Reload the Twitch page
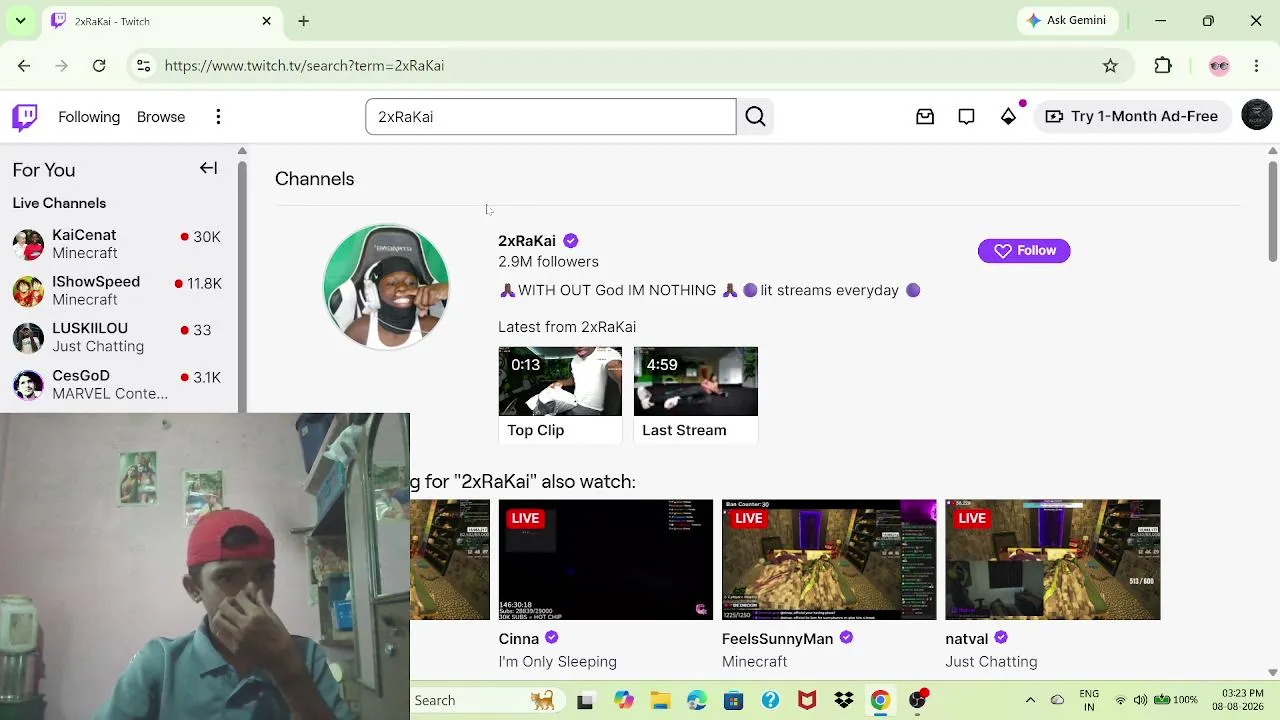Screen dimensions: 1280x720 coord(99,66)
